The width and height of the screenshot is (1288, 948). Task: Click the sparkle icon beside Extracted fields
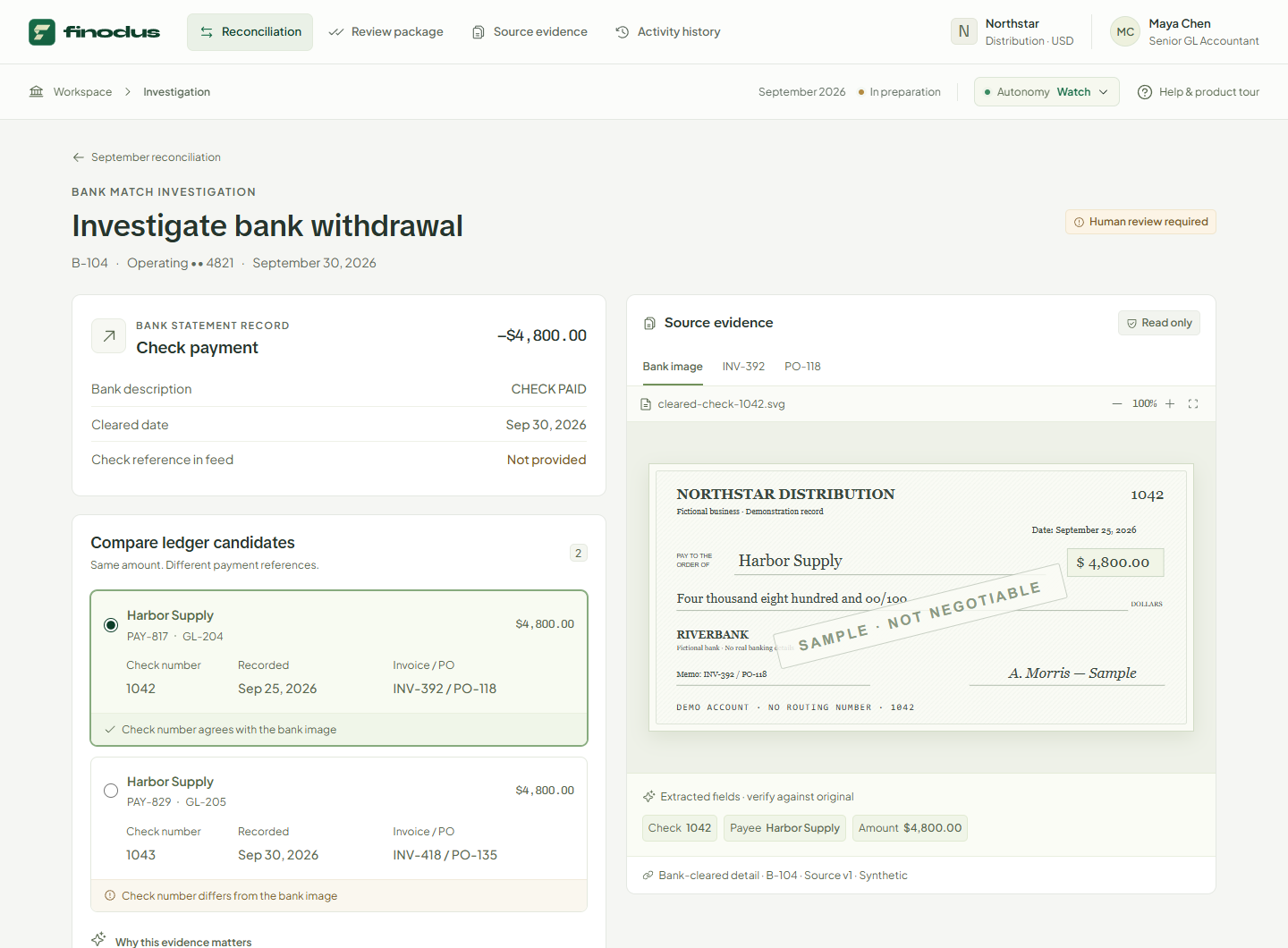(x=649, y=797)
